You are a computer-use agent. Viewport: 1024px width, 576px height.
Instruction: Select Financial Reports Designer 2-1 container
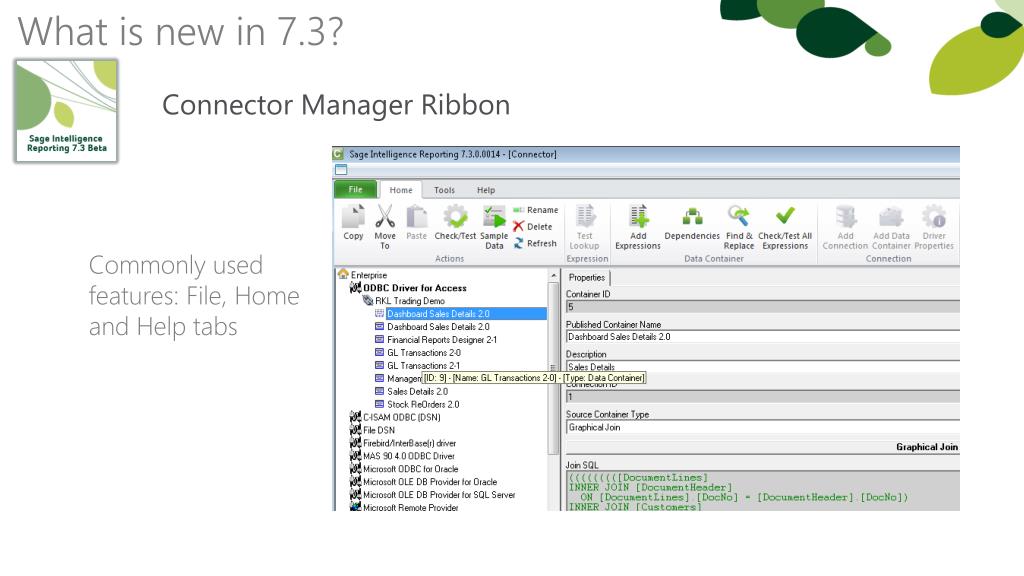pos(442,340)
